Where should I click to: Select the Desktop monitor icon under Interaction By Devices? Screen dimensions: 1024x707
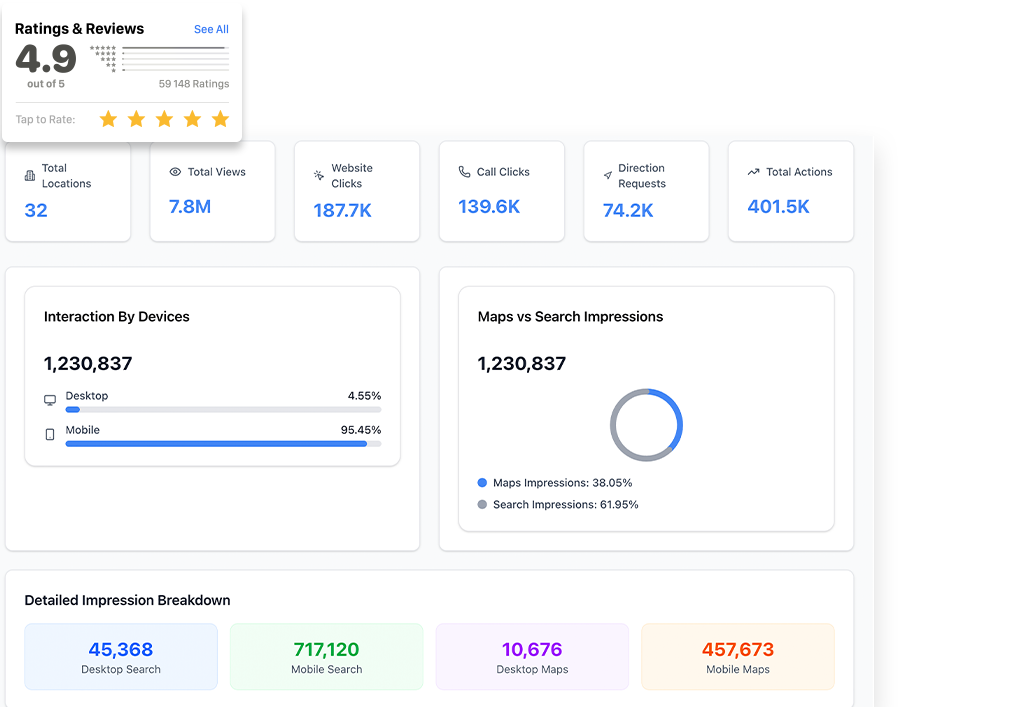click(x=50, y=399)
